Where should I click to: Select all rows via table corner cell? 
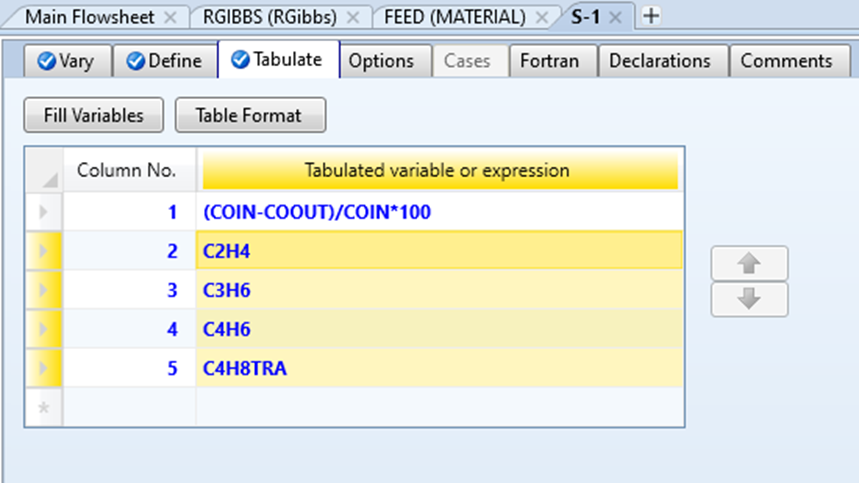coord(44,170)
